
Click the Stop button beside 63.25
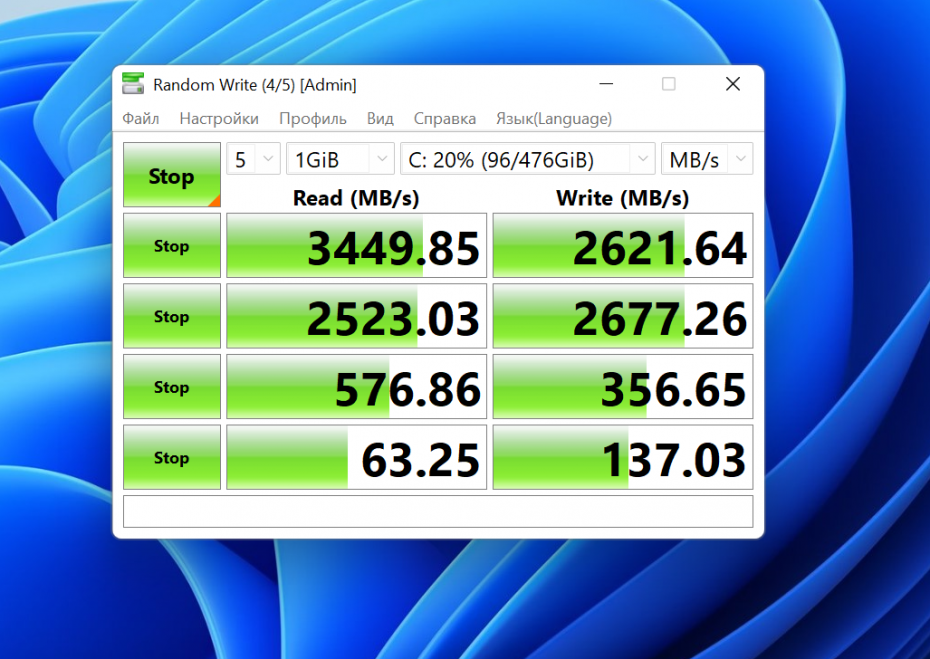[172, 457]
